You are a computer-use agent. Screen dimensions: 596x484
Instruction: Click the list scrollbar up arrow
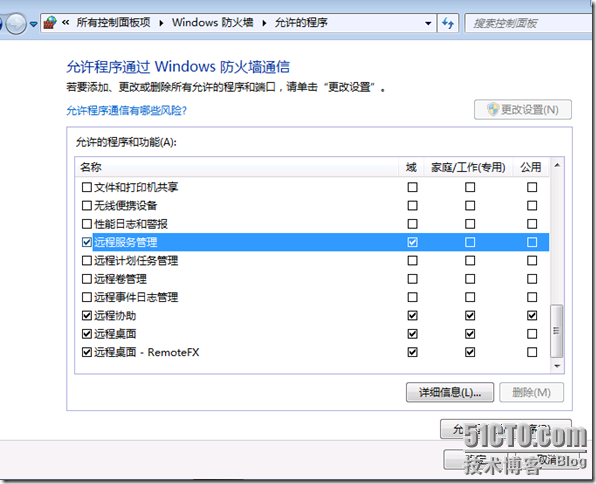[557, 165]
